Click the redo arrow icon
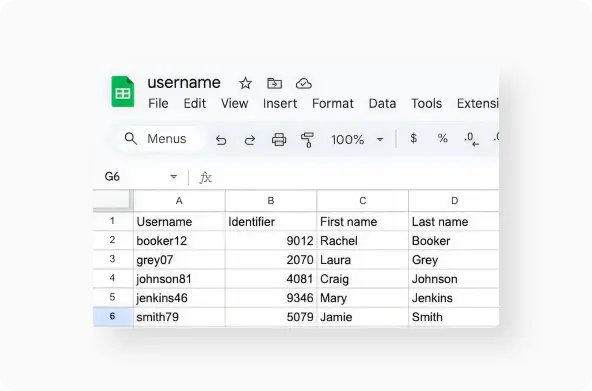The height and width of the screenshot is (391, 592). click(250, 140)
